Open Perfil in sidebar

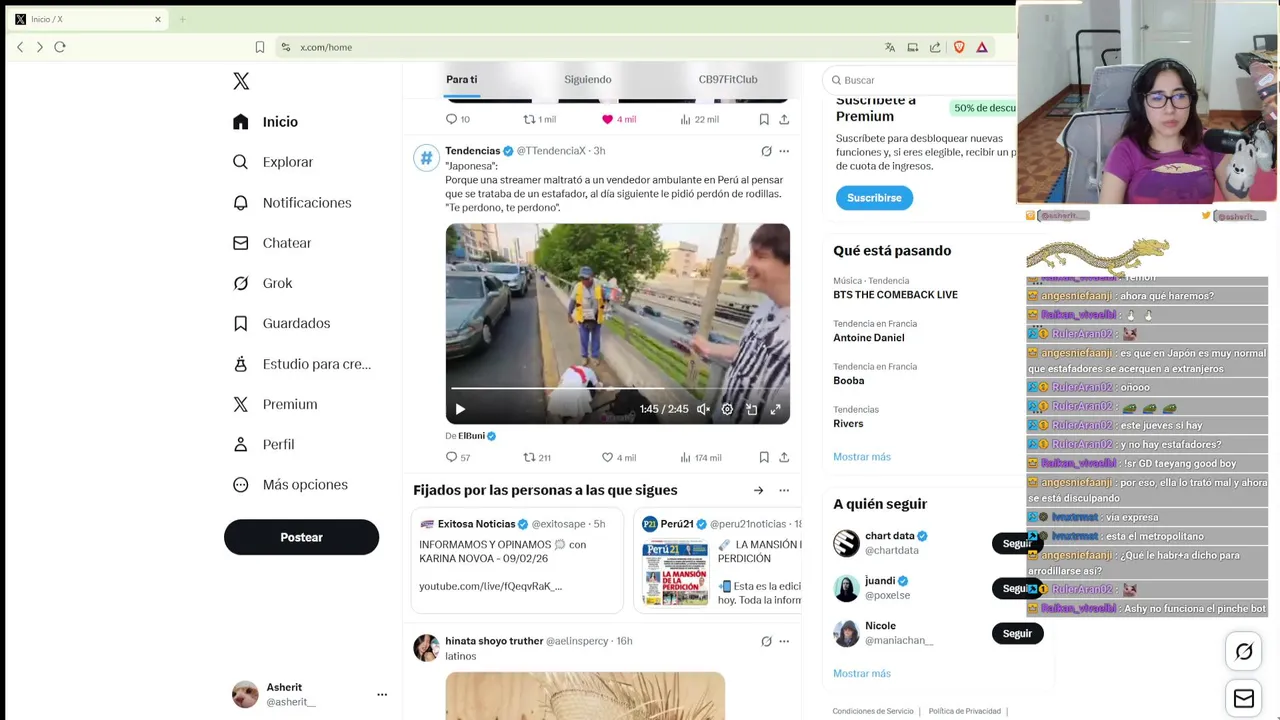tap(264, 444)
